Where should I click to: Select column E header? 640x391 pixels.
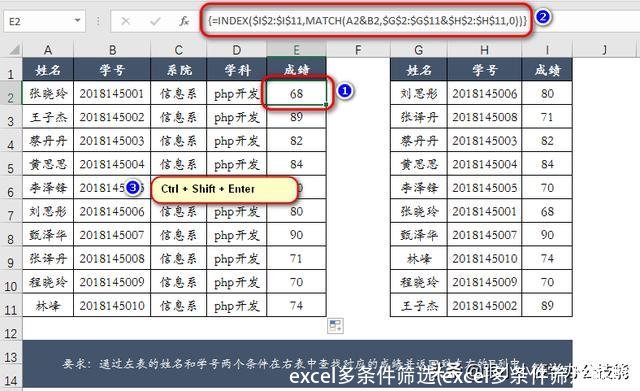(296, 50)
